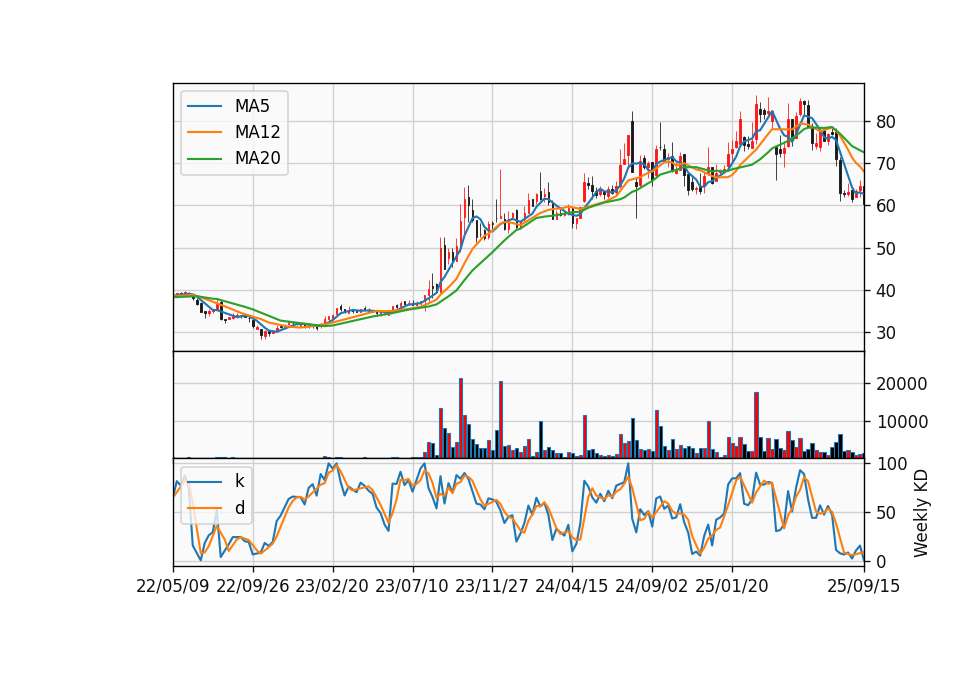Viewport: 960px width, 690px height.
Task: Click the volume axis value 20000
Action: (902, 384)
